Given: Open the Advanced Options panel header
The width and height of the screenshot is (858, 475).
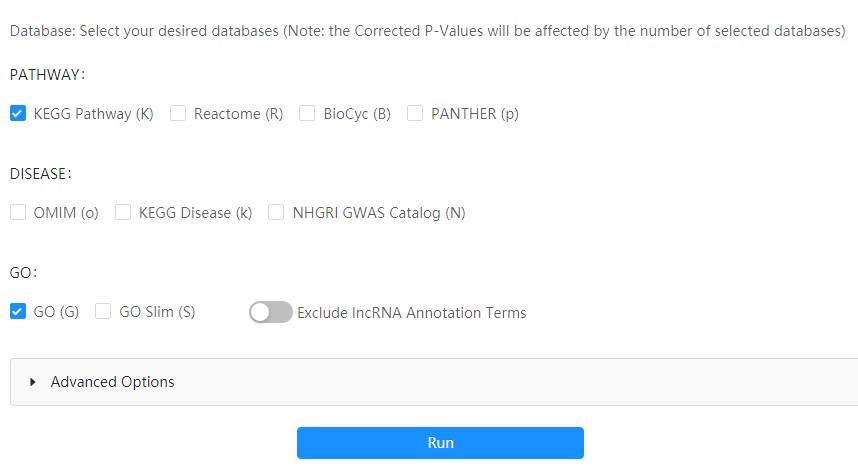Looking at the screenshot, I should [x=434, y=382].
